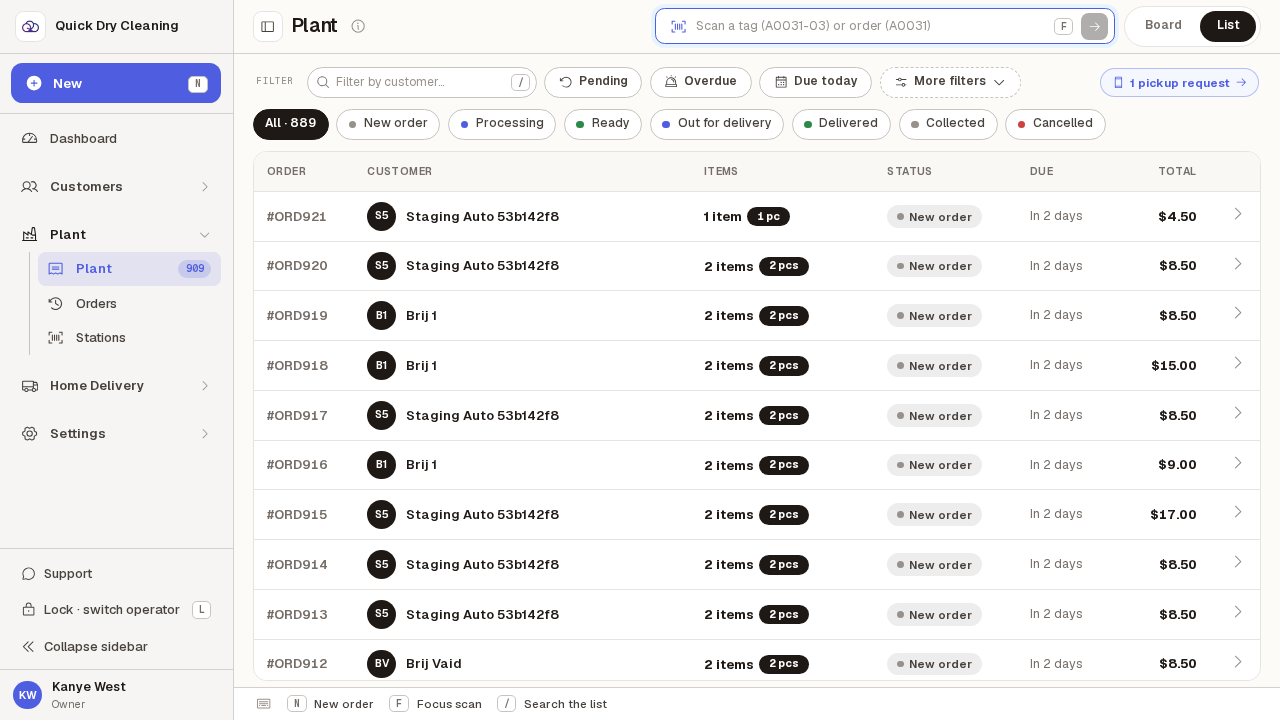Click the New order button in sidebar

116,83
